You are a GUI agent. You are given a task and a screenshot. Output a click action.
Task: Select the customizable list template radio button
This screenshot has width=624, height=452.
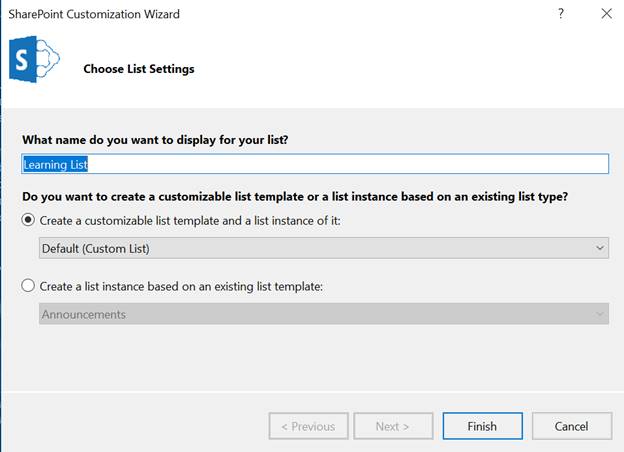(29, 220)
